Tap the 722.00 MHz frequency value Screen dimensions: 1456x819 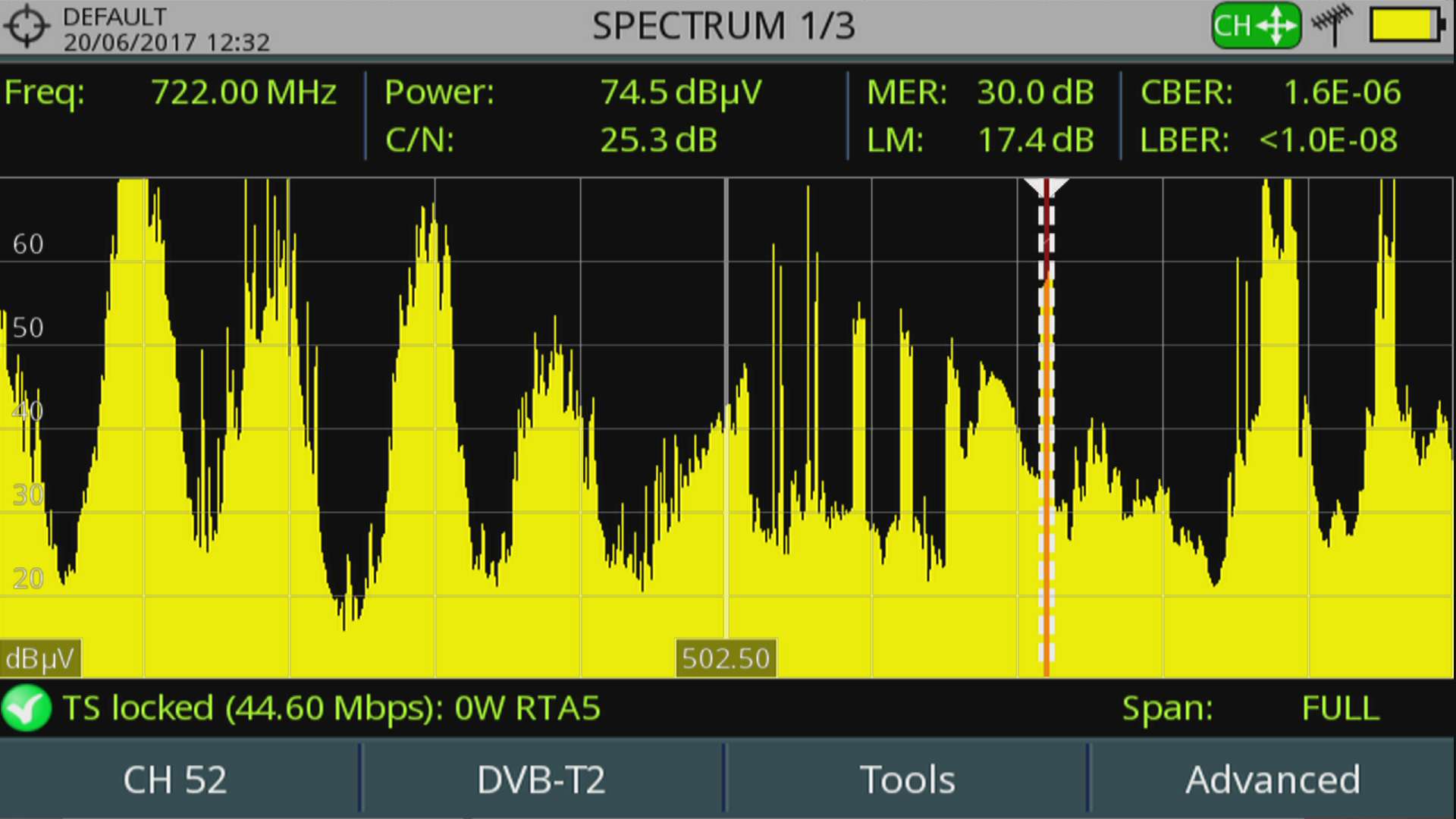tap(243, 93)
